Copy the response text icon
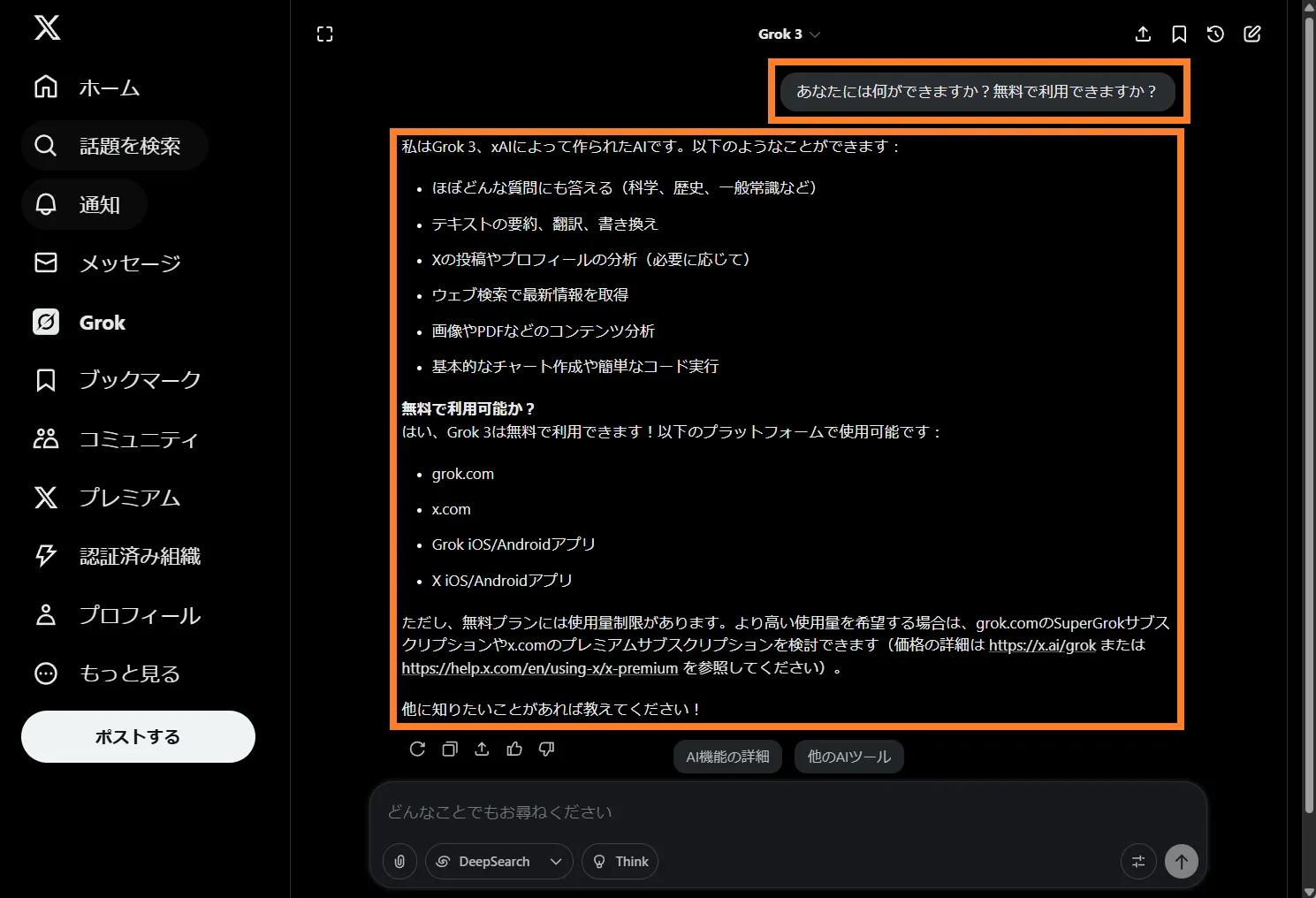Viewport: 1316px width, 898px height. click(450, 749)
